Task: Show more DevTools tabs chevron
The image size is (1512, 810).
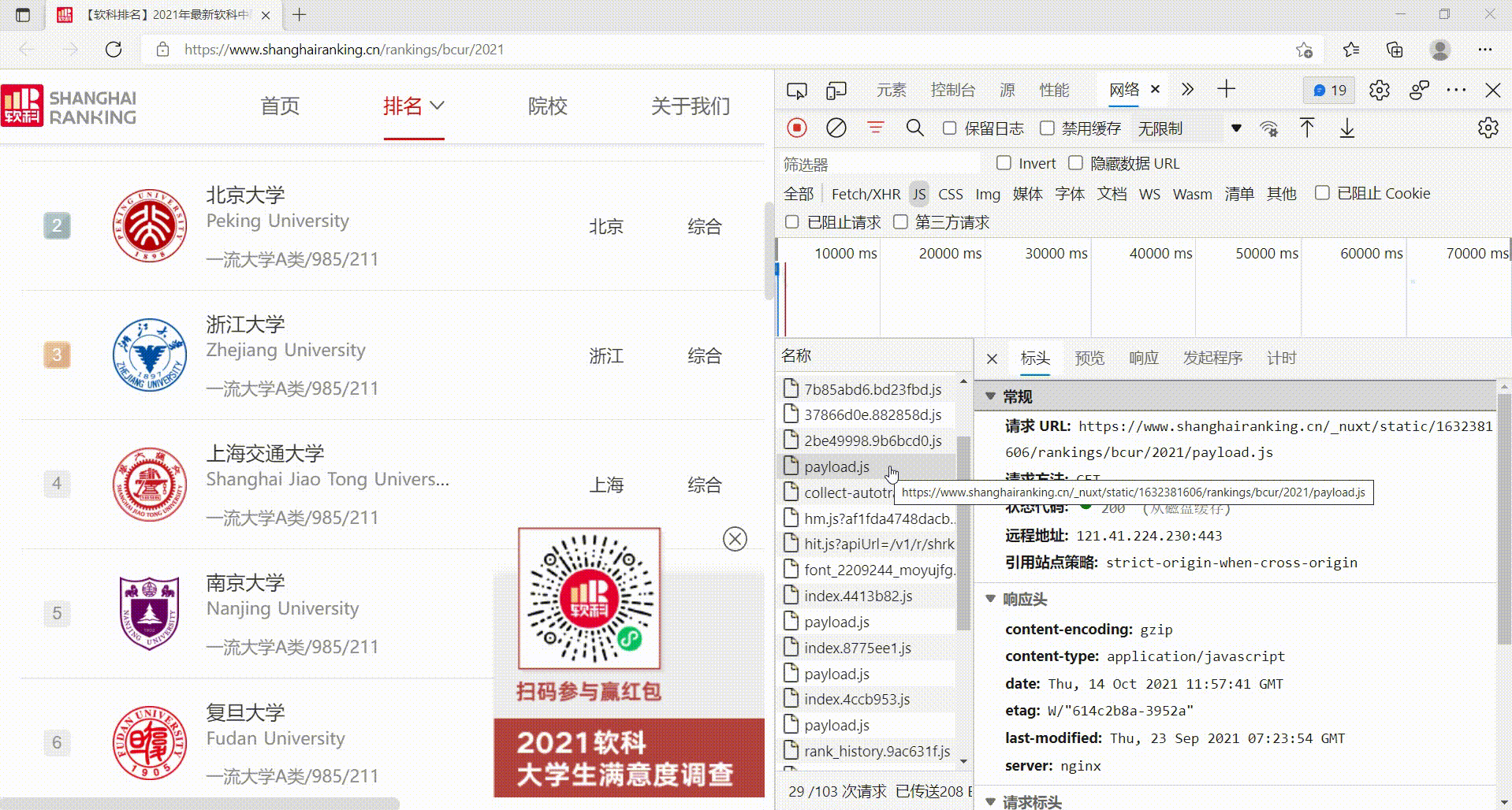Action: coord(1187,90)
